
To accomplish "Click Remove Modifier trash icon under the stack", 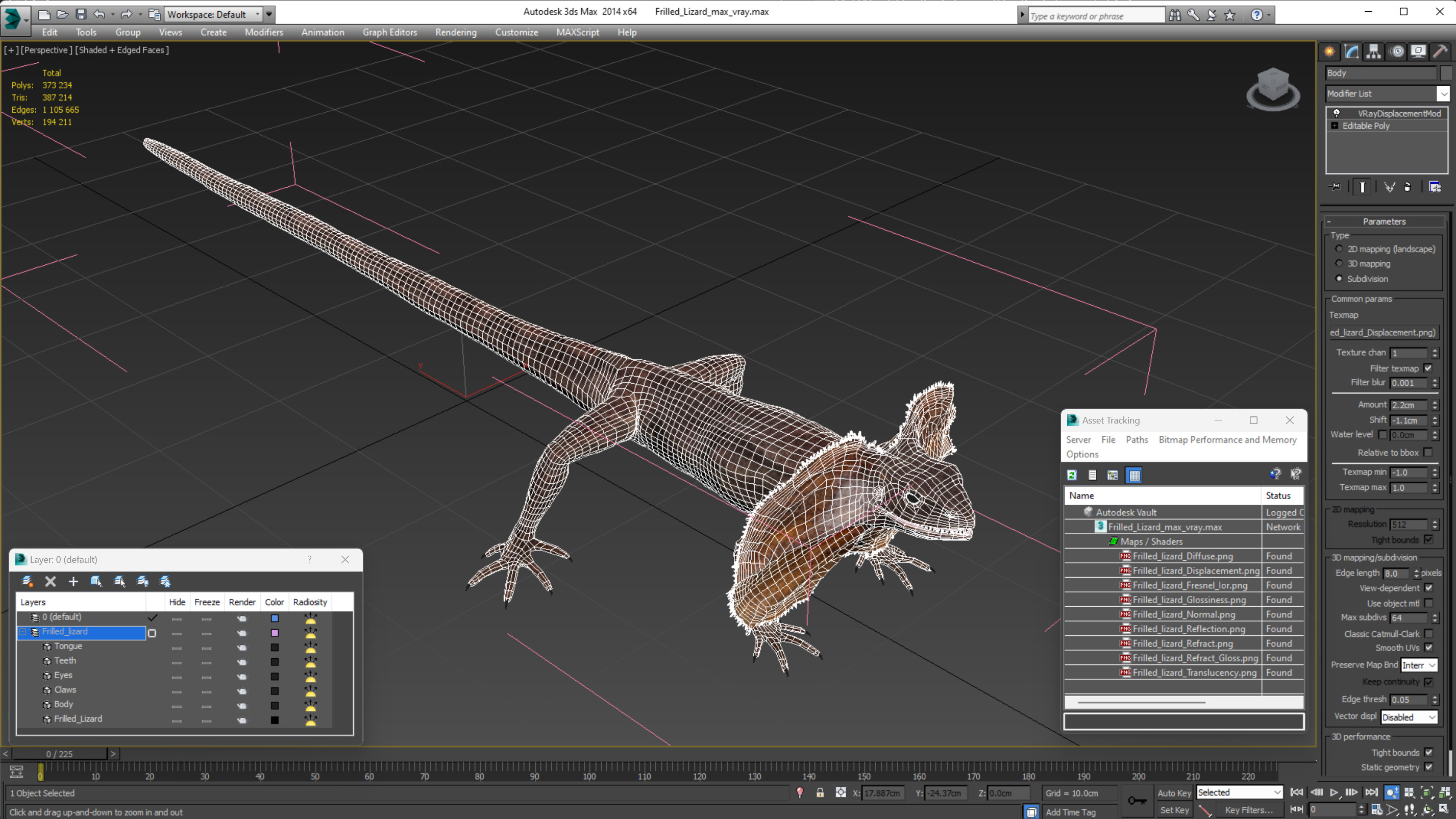I will pos(1407,187).
